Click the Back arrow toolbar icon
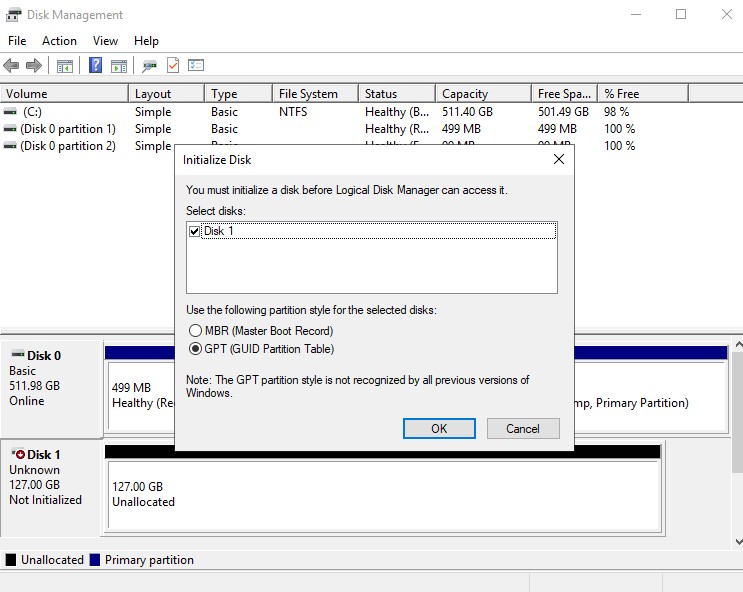Viewport: 743px width, 592px height. coord(11,65)
